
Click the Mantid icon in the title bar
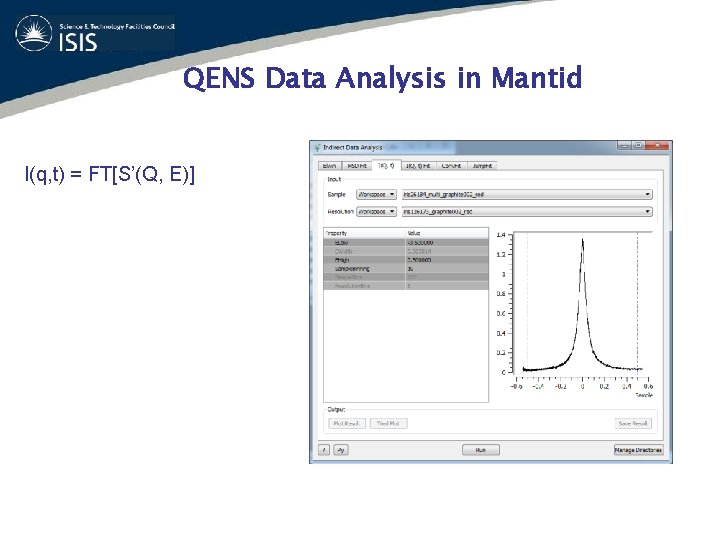pyautogui.click(x=317, y=147)
